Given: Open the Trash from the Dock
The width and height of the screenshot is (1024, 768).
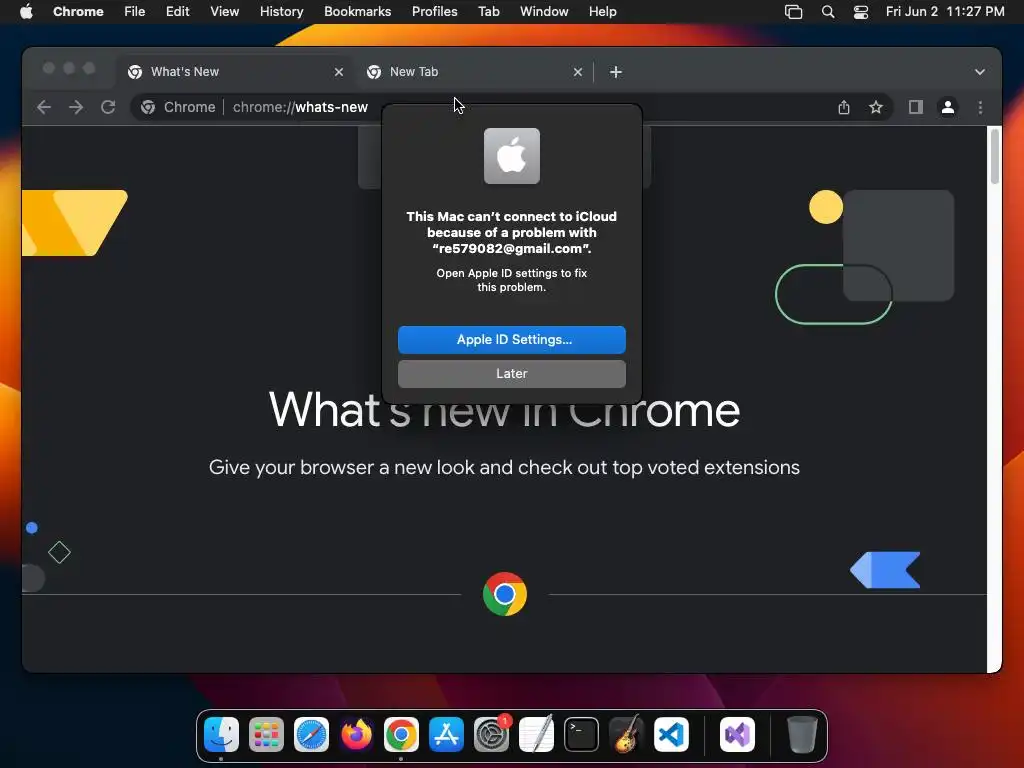Looking at the screenshot, I should [802, 735].
